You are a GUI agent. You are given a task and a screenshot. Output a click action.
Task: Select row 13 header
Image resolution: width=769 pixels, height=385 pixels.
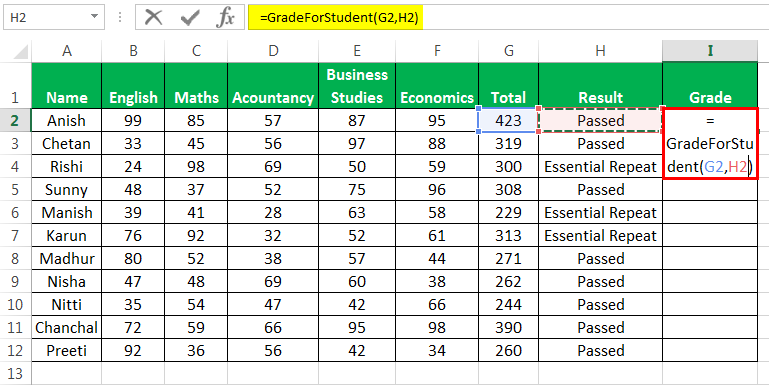click(16, 373)
